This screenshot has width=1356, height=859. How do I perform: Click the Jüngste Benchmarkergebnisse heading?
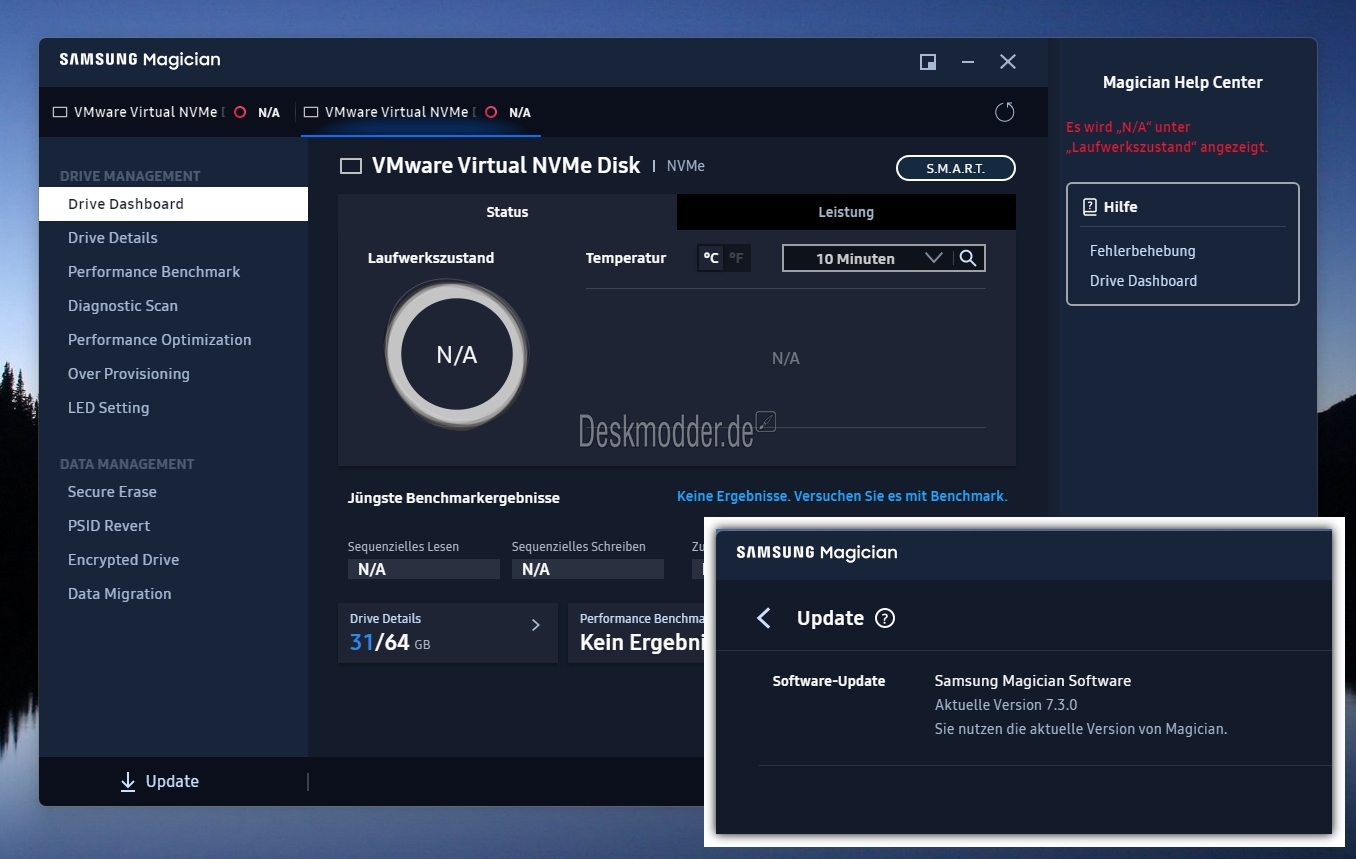tap(454, 498)
